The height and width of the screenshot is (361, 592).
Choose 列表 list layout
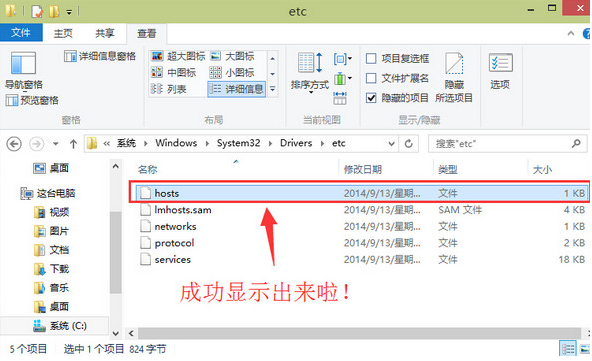tap(169, 89)
